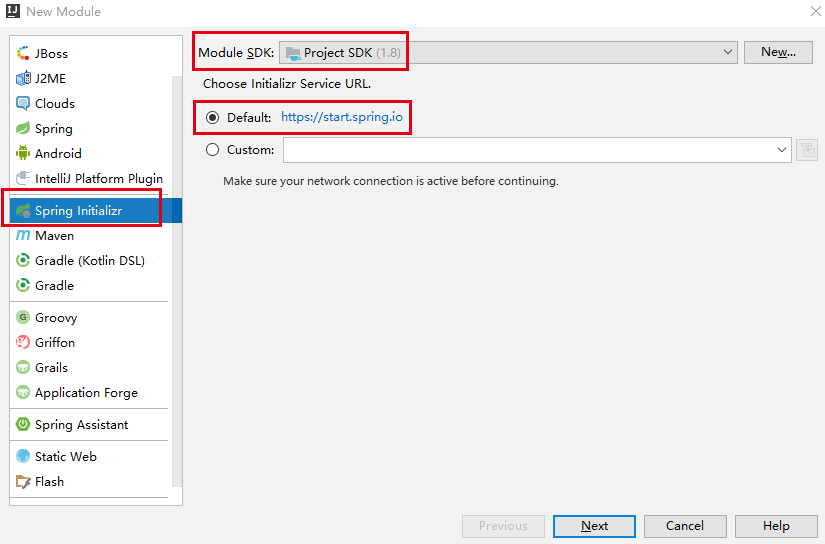Choose the Gradle (Kotlin DSL) icon
Screen dimensions: 825x544
(23, 260)
